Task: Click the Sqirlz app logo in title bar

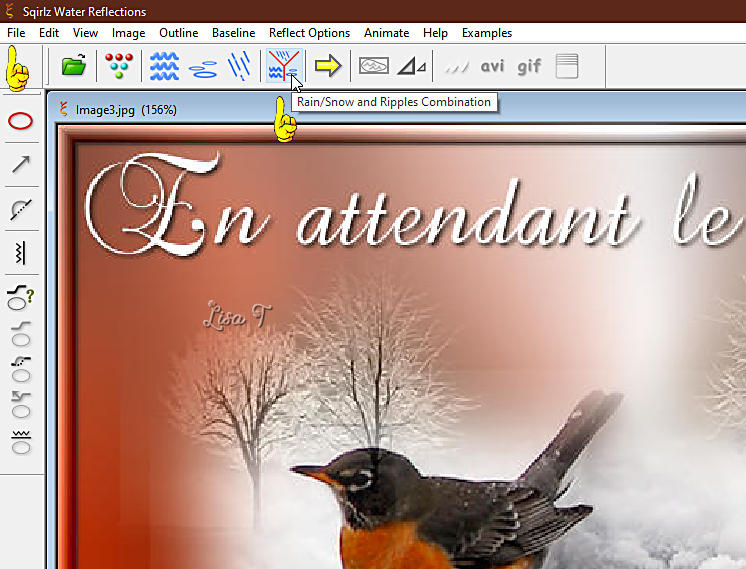Action: 9,11
